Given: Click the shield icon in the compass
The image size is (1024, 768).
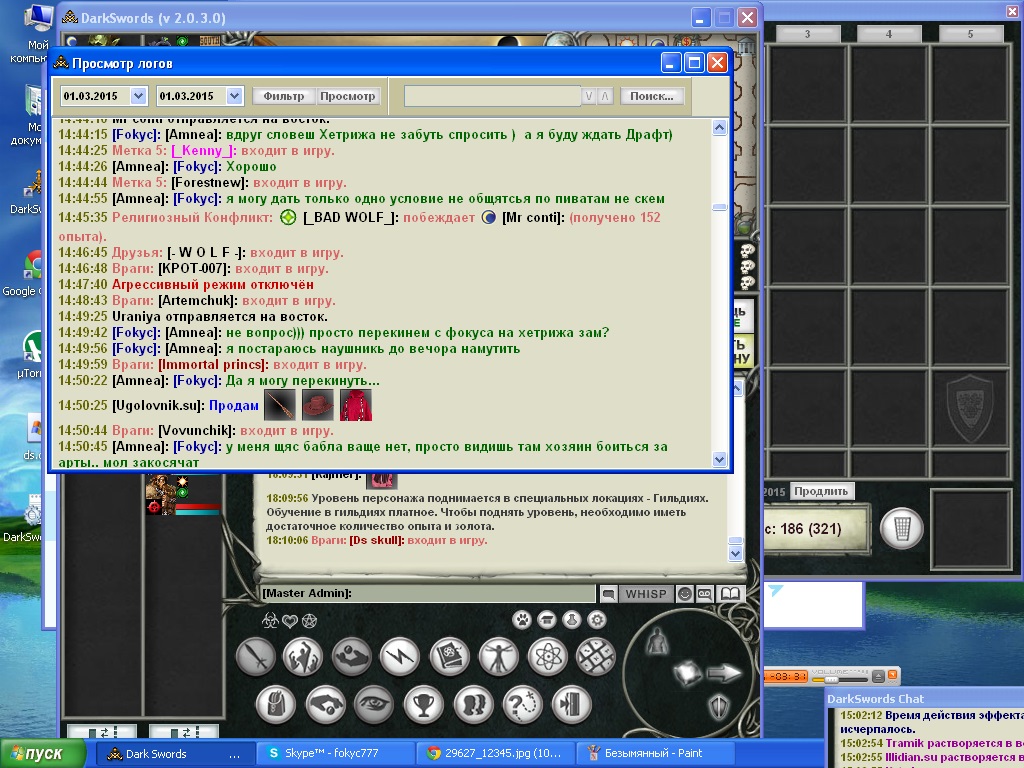Looking at the screenshot, I should coord(718,706).
